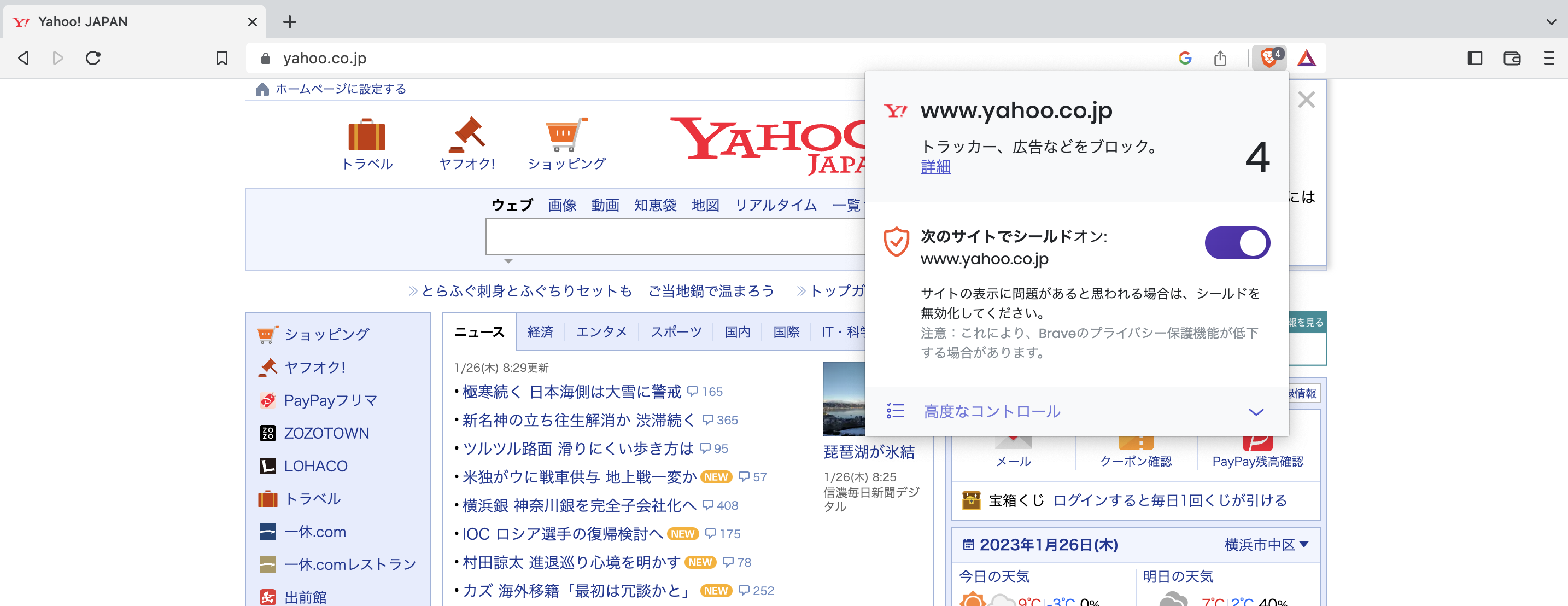Screen dimensions: 1568x606
Task: Open 極寒続く 日本海側は大雪に警戒 headline
Action: 571,392
